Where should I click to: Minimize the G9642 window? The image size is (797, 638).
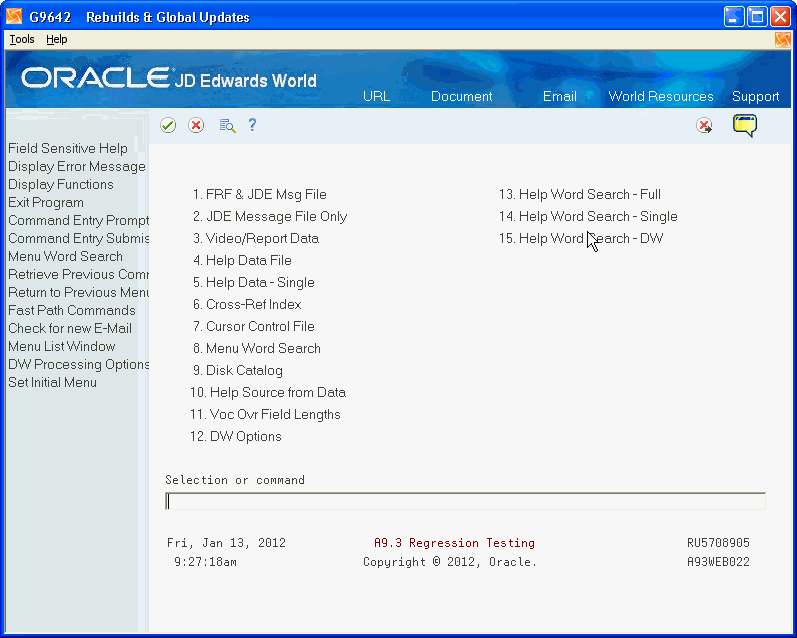734,17
